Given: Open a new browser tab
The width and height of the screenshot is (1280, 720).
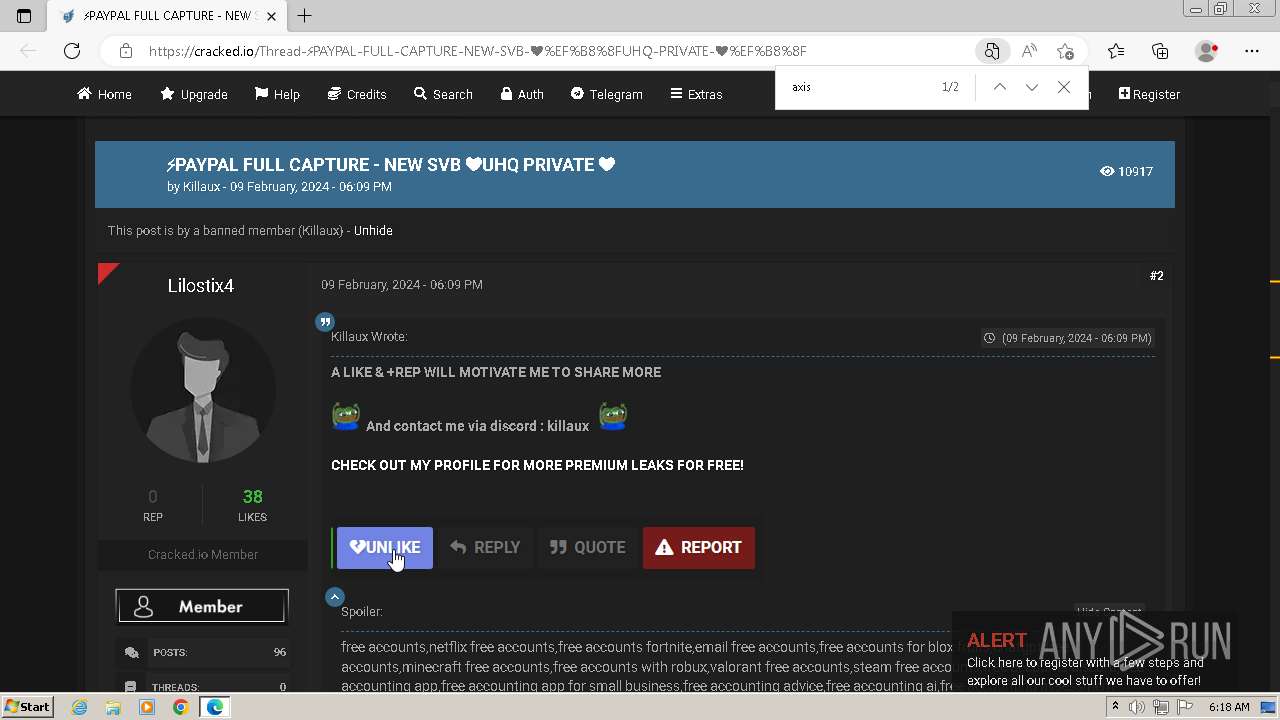Looking at the screenshot, I should coord(305,15).
